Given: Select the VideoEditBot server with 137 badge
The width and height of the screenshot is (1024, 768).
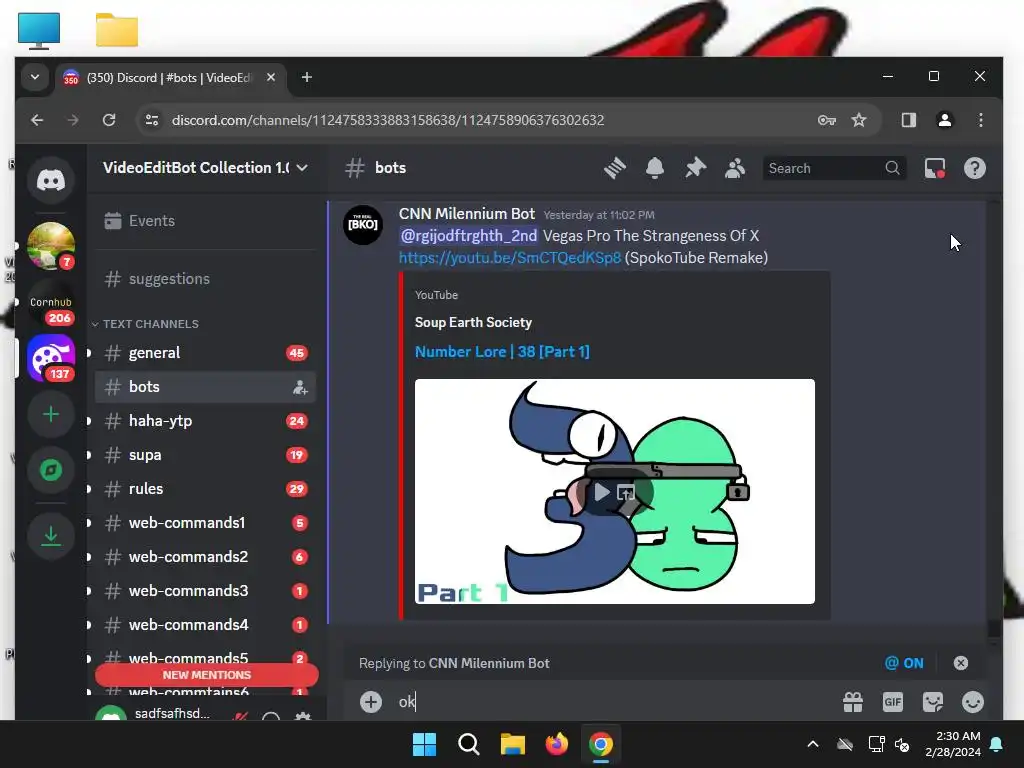Looking at the screenshot, I should (51, 358).
